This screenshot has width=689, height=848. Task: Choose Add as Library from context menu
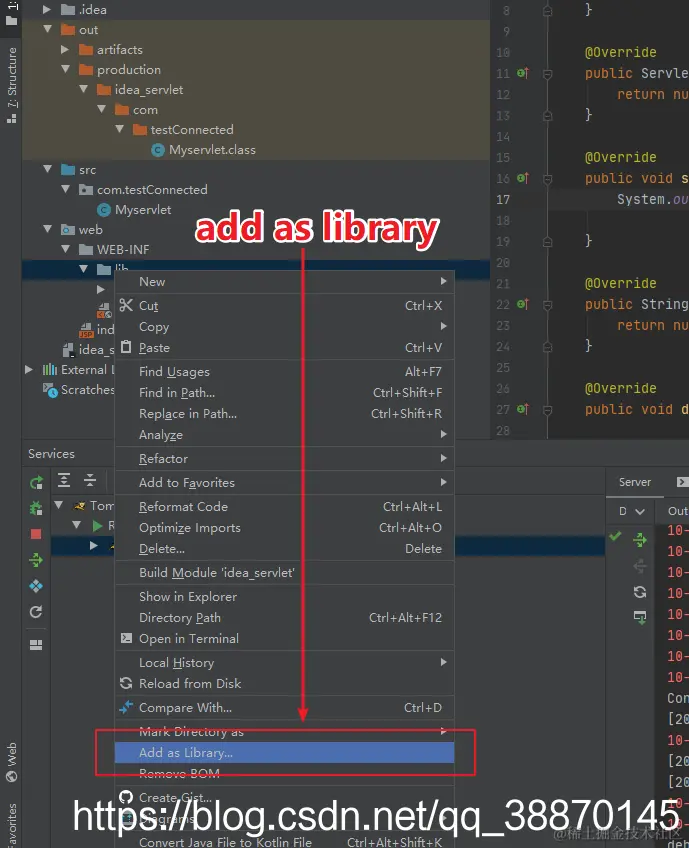(x=284, y=753)
